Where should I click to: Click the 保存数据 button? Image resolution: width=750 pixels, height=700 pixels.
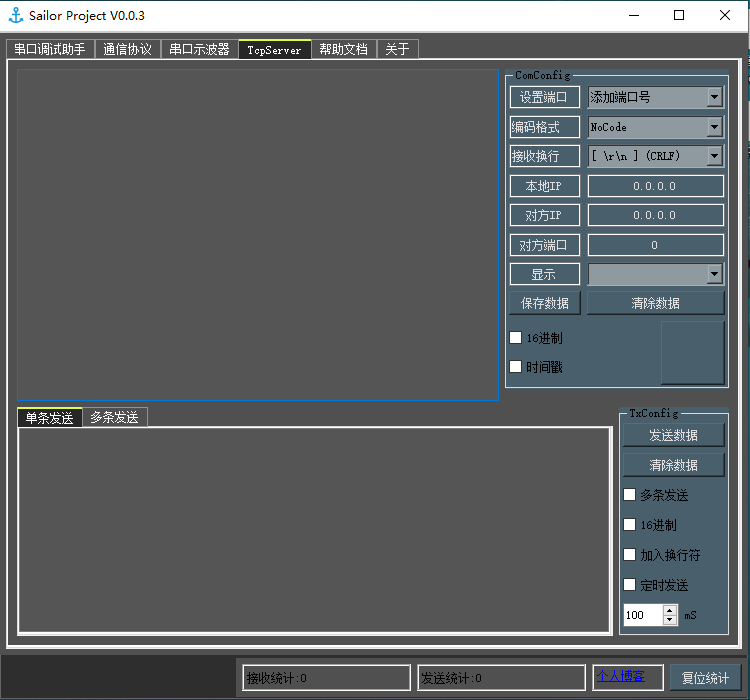(x=545, y=303)
